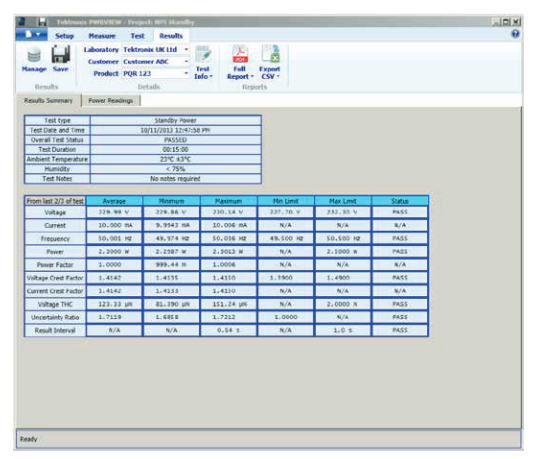Click the Current average 10.000 mA cell
The height and width of the screenshot is (459, 538).
(114, 225)
